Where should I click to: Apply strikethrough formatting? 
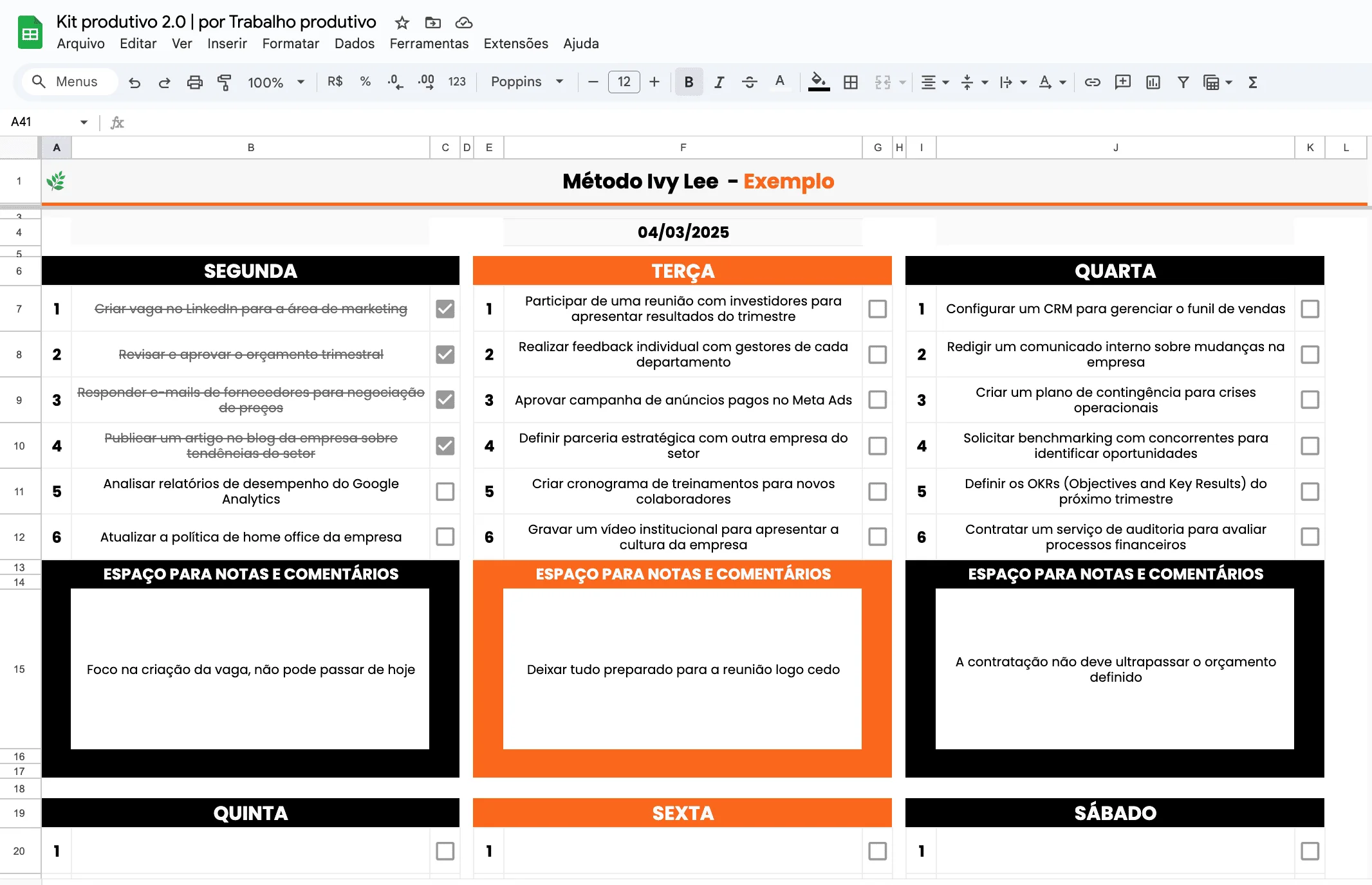click(749, 82)
